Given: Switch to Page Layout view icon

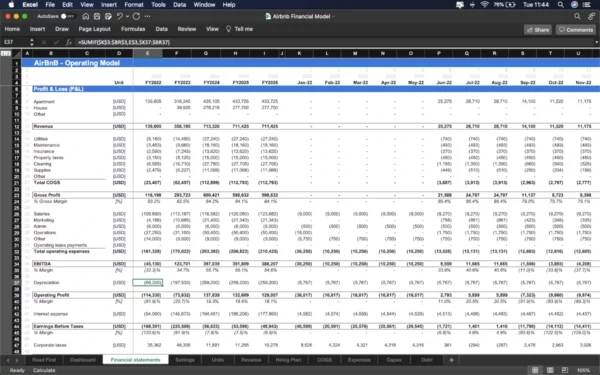Looking at the screenshot, I should pyautogui.click(x=550, y=370).
